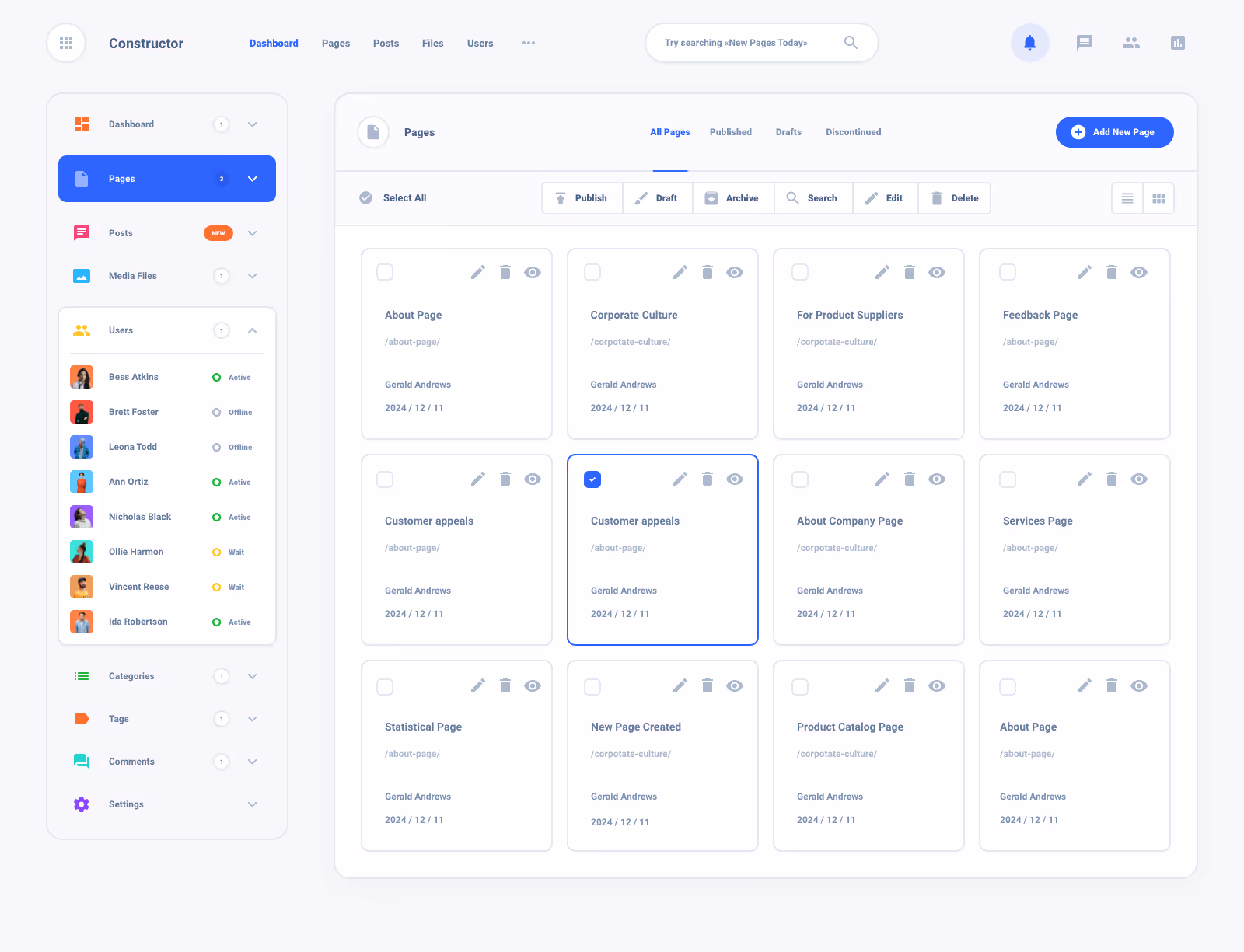
Task: Switch to the Drafts tab
Action: 788,131
